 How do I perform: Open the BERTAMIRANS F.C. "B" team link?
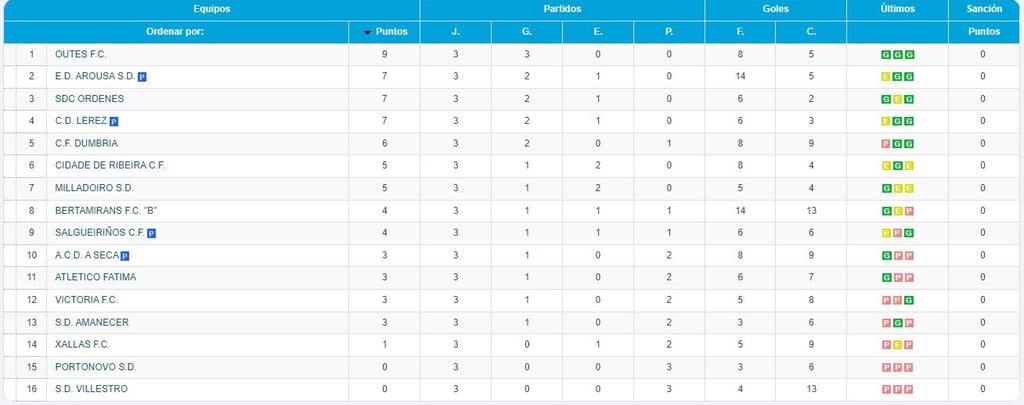tap(107, 211)
